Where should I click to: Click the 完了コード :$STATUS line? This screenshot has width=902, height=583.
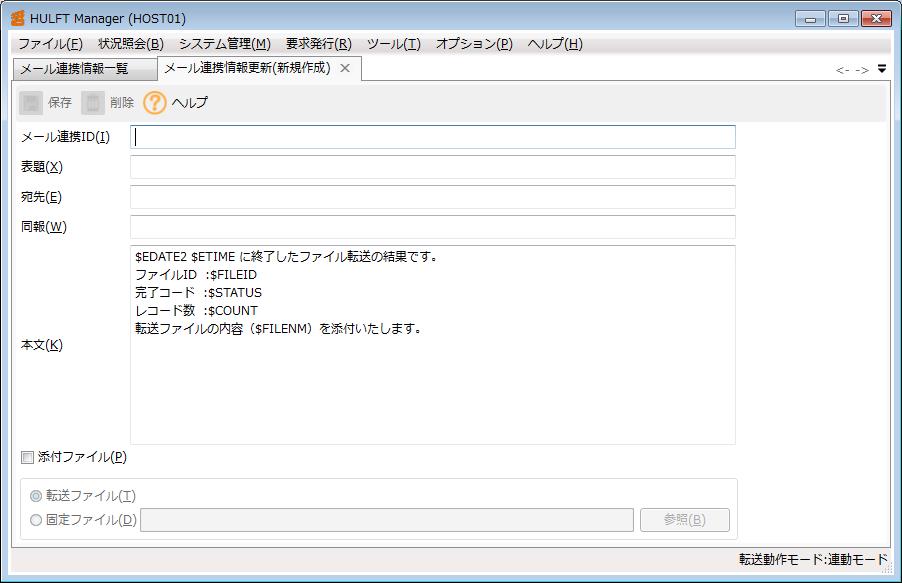coord(198,292)
